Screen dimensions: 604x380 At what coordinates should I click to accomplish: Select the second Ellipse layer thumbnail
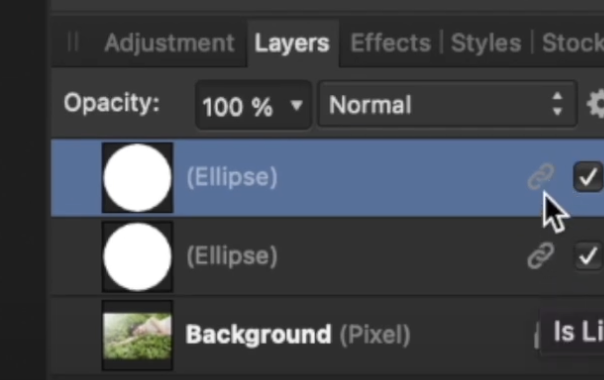click(x=138, y=257)
